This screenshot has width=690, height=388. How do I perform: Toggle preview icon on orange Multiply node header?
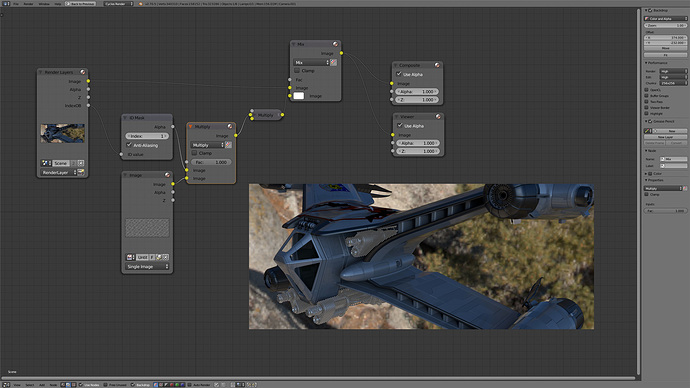tap(230, 126)
